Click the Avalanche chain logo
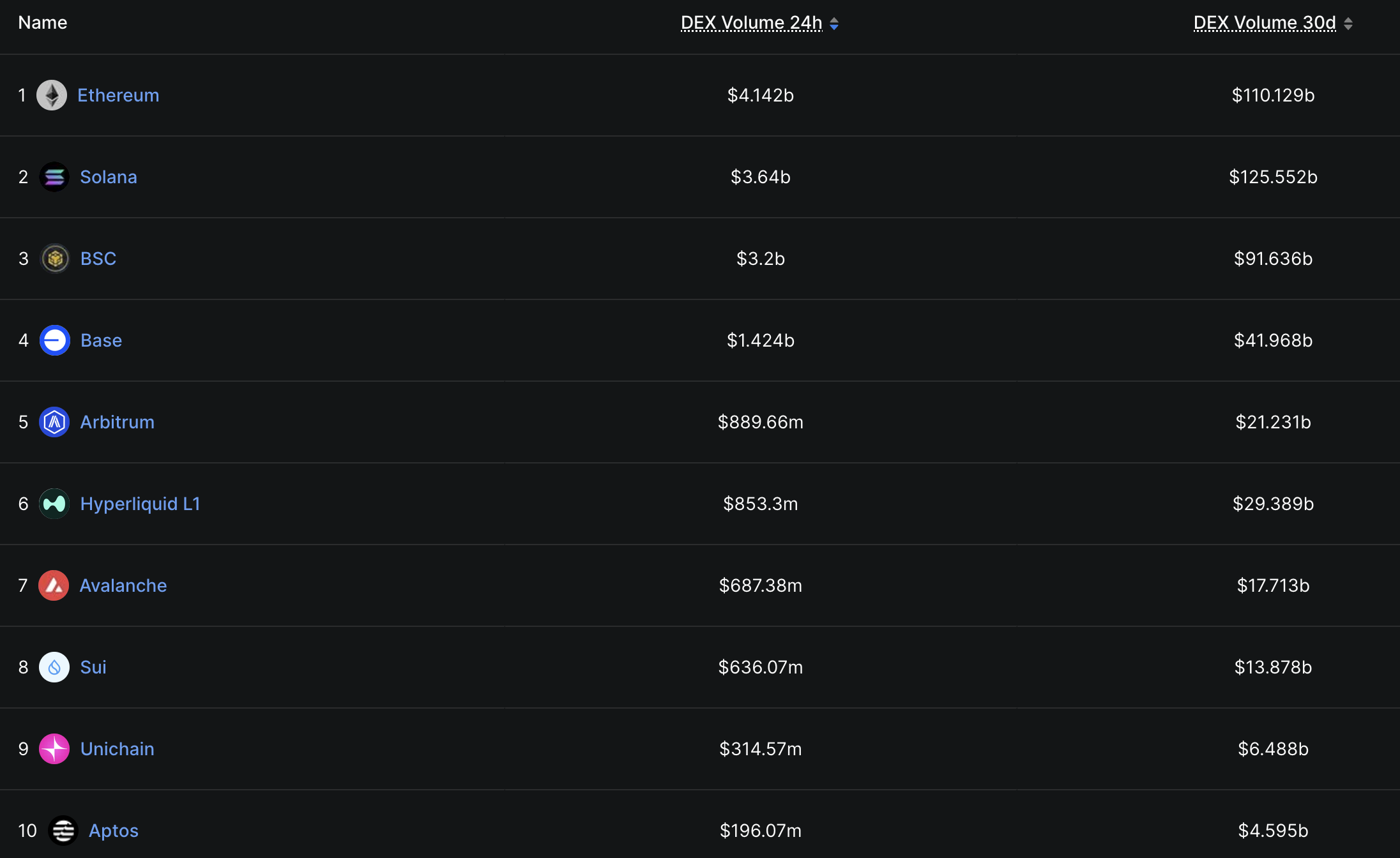 click(54, 585)
